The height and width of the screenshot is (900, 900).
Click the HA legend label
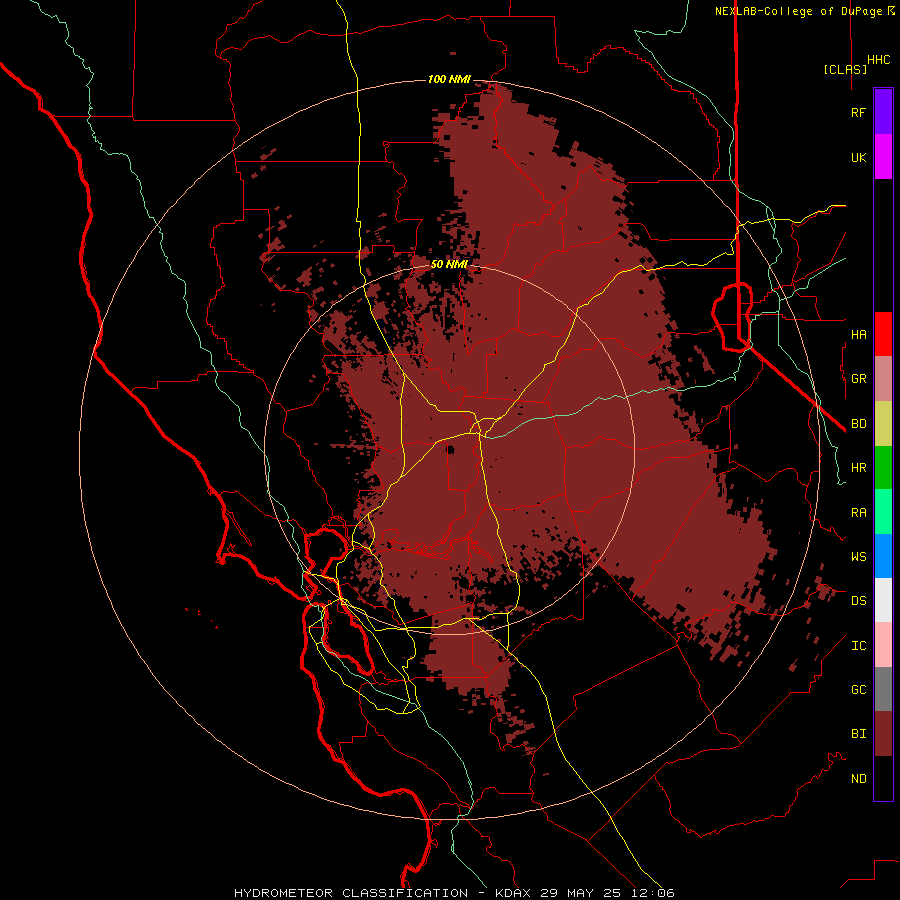click(858, 335)
